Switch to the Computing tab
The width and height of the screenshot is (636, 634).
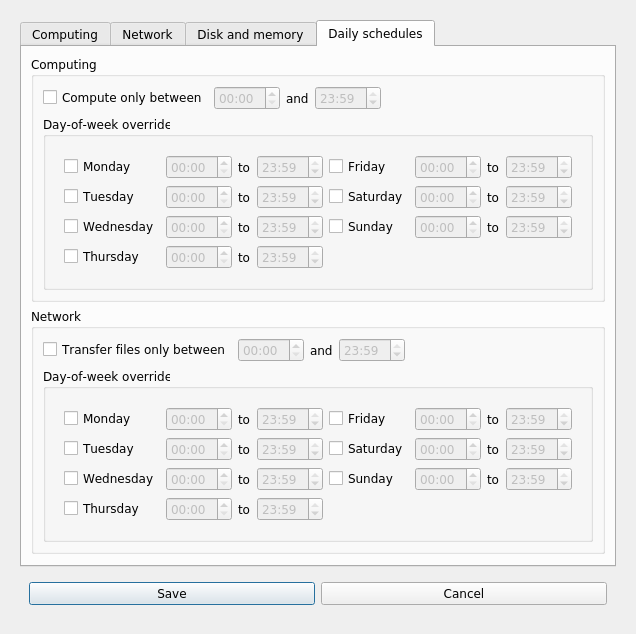pos(65,34)
